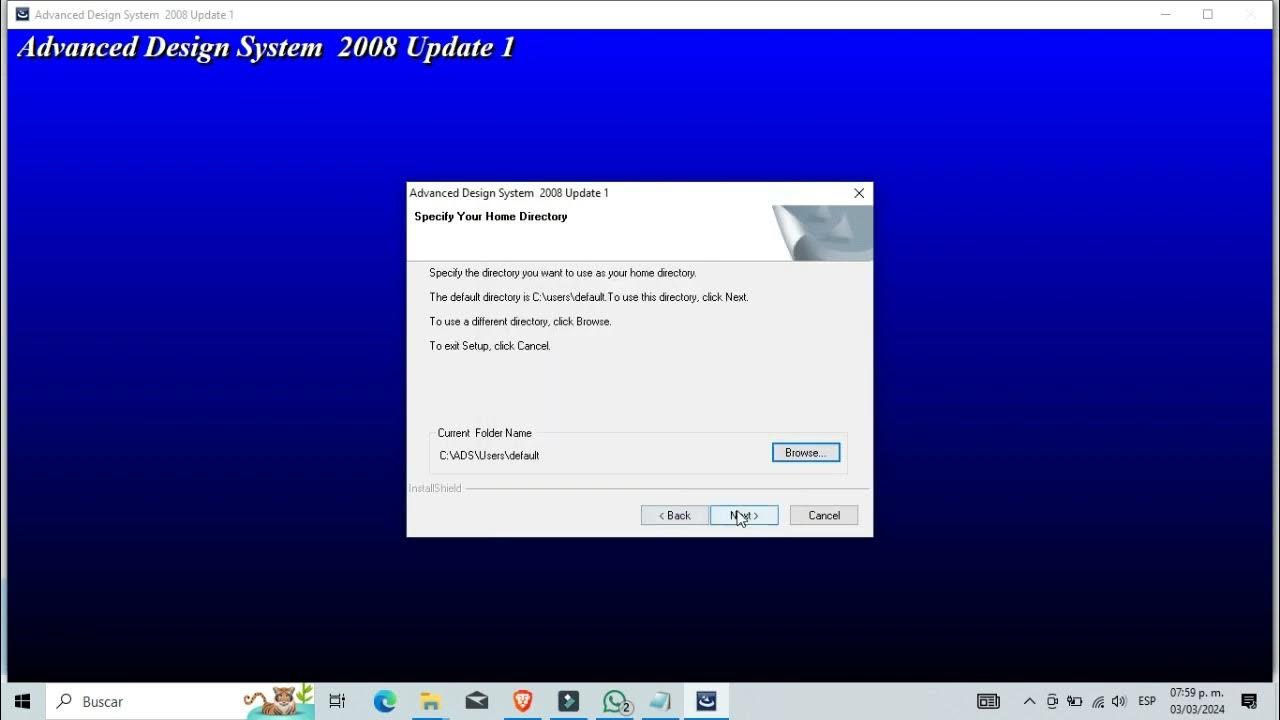The width and height of the screenshot is (1280, 720).
Task: Cancel the ADS setup wizard
Action: point(824,516)
